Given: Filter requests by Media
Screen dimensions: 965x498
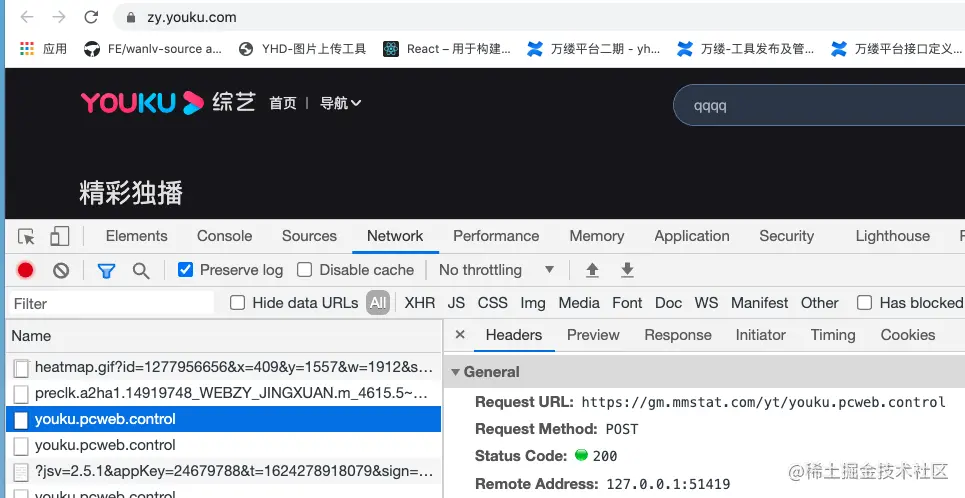Looking at the screenshot, I should point(579,303).
